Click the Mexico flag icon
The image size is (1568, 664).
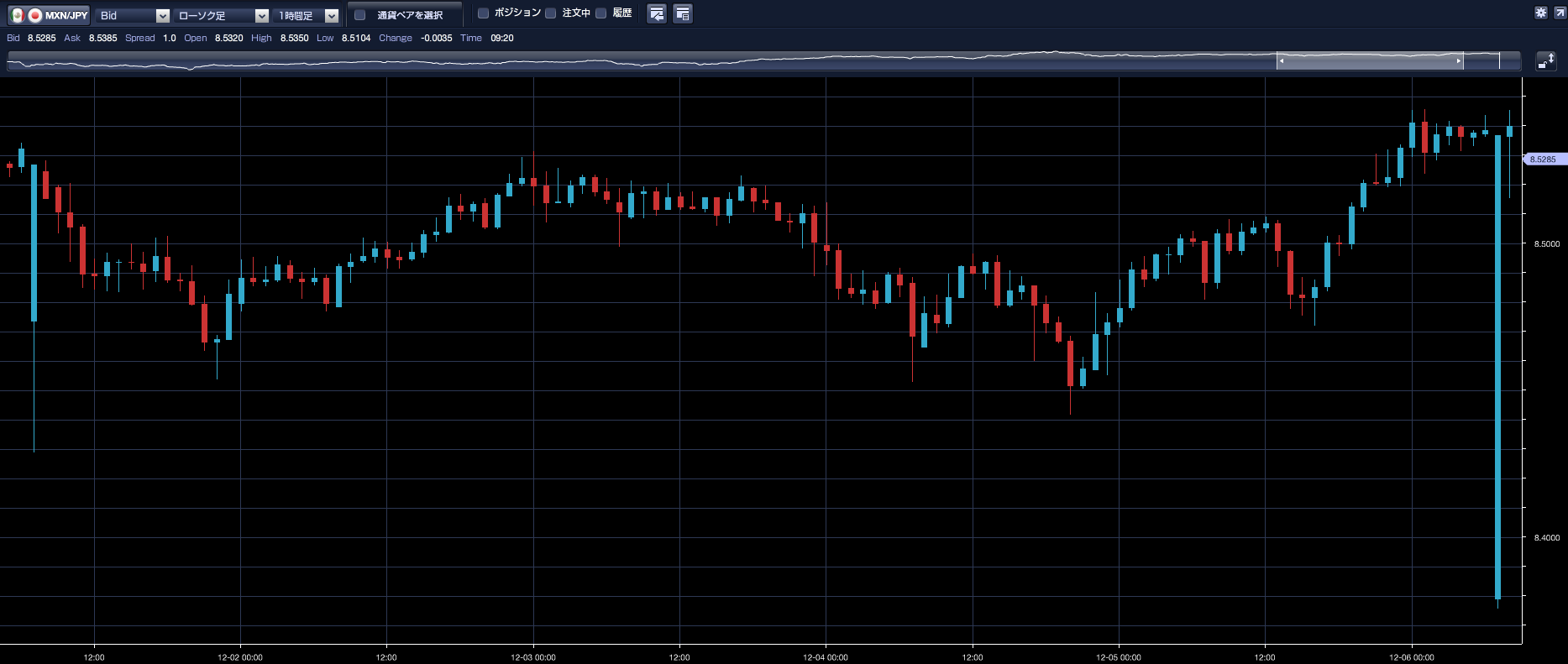(18, 15)
